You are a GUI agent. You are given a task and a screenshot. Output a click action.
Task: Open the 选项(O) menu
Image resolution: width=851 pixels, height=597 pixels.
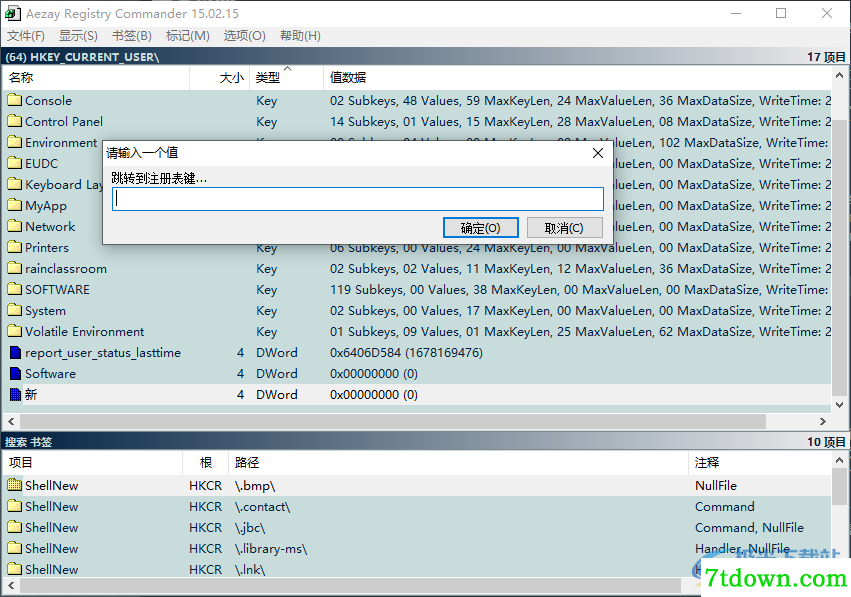[244, 36]
